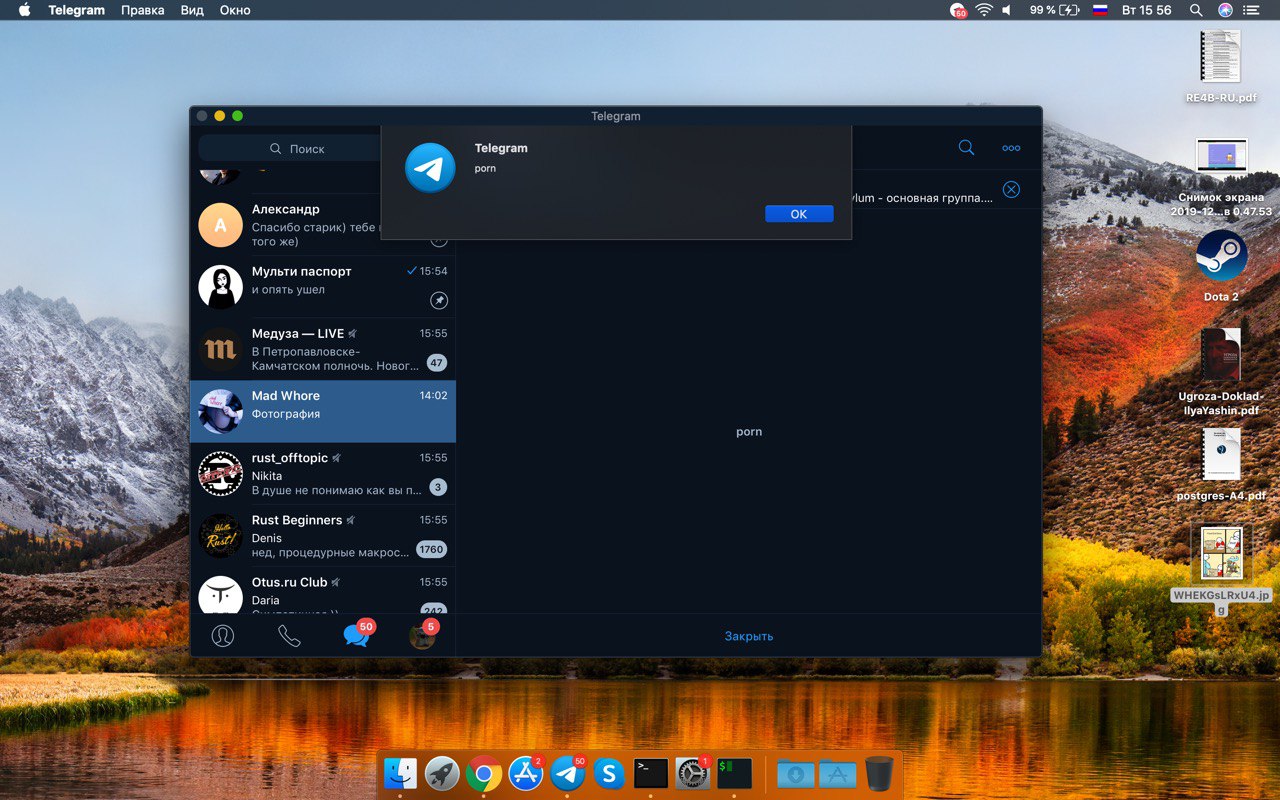Viewport: 1280px width, 800px height.
Task: Open the Вид menu
Action: click(x=192, y=10)
